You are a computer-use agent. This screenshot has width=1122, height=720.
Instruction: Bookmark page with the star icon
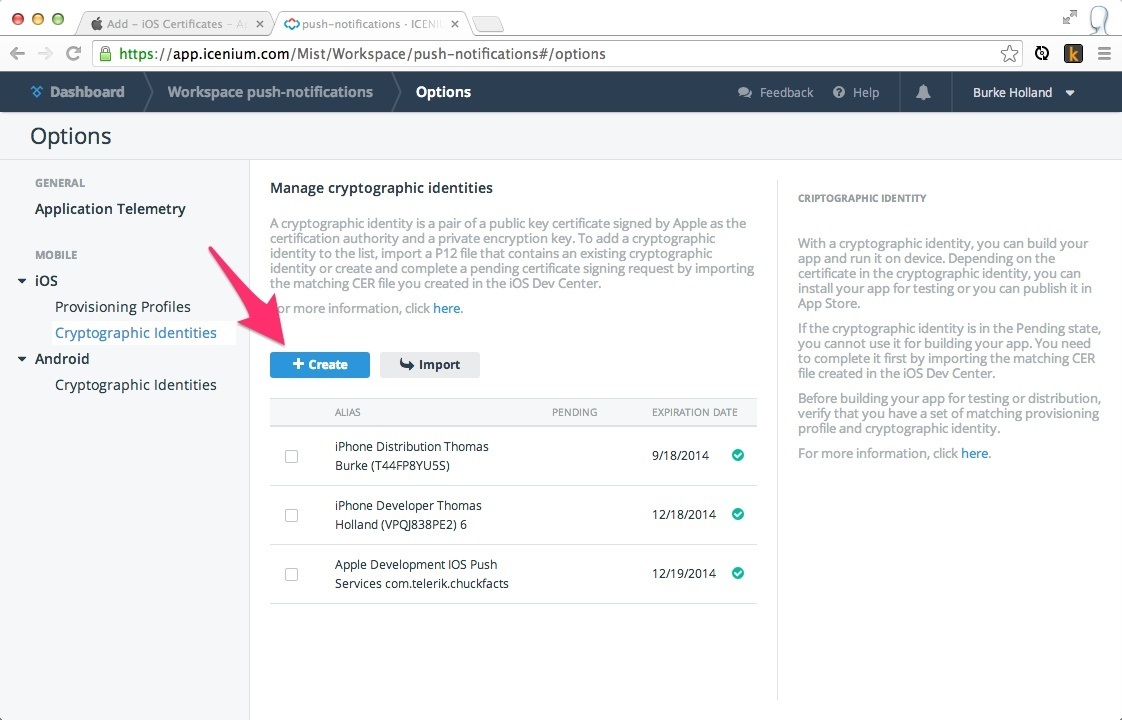1010,54
